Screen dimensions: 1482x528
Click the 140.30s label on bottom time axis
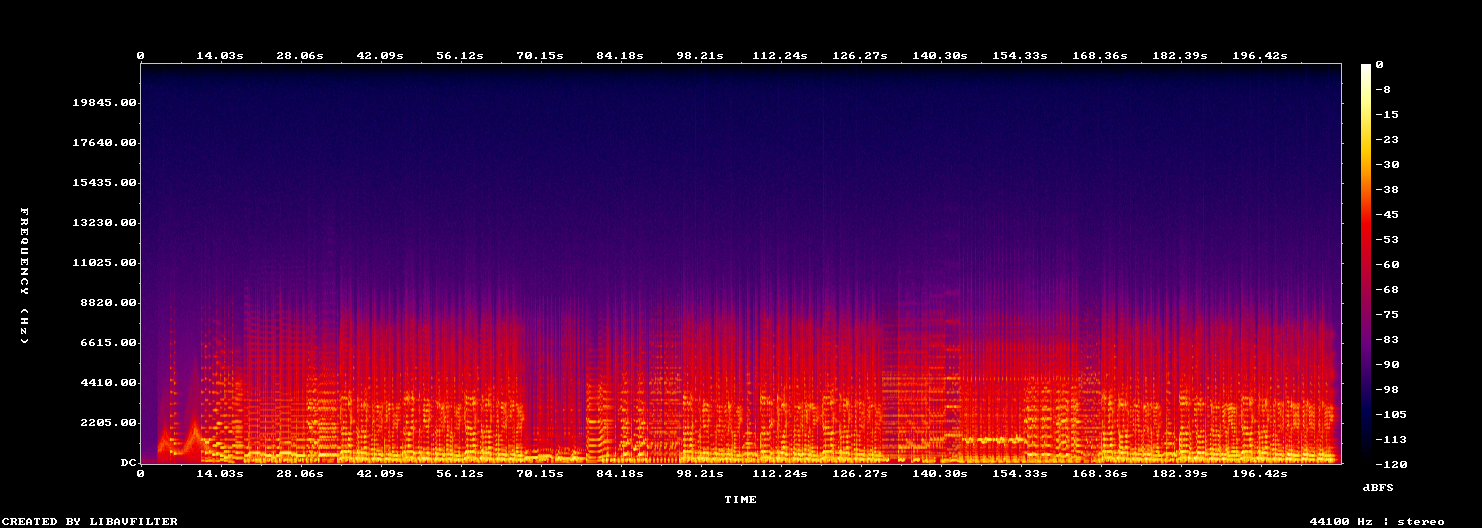940,474
